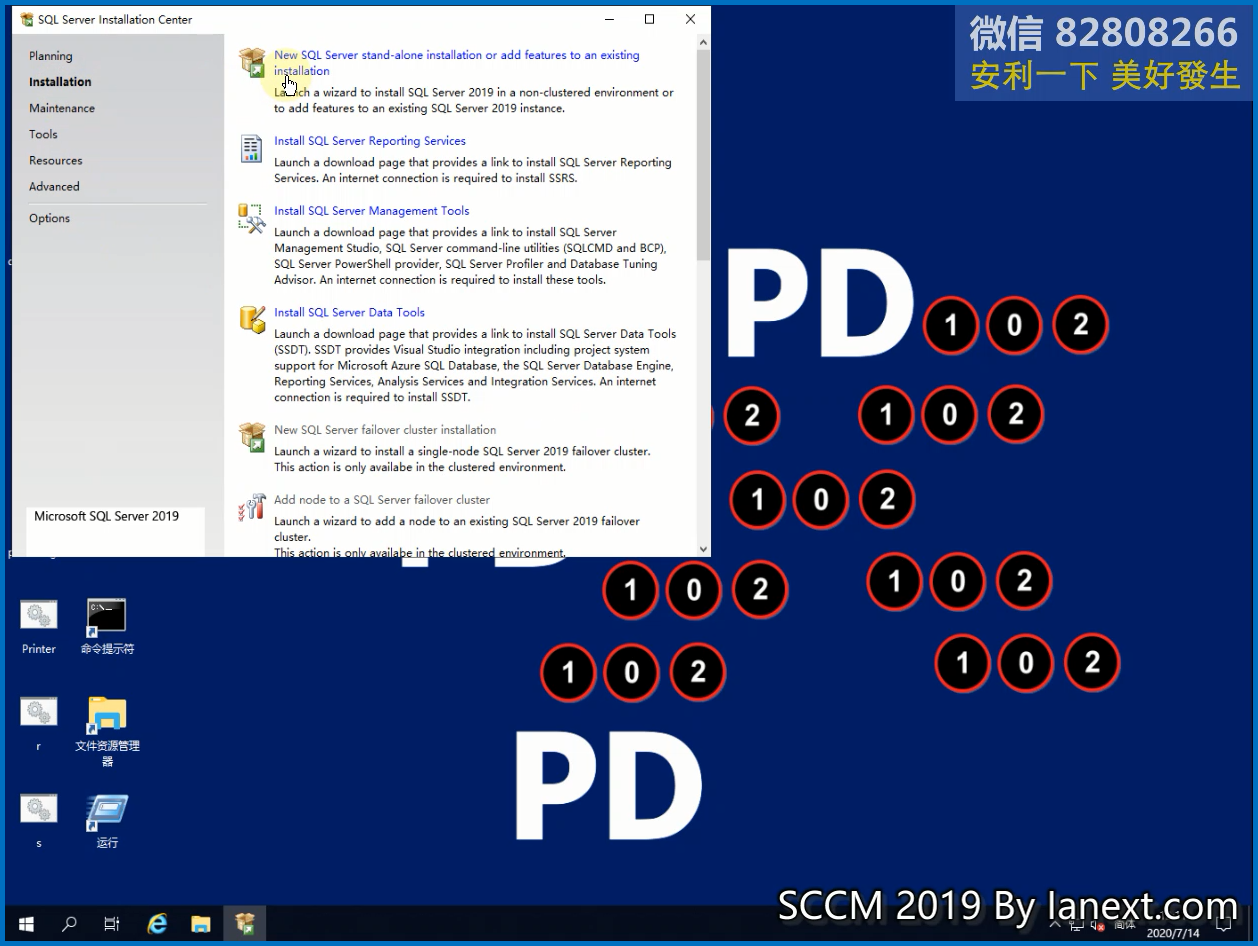Click Add node to a SQL Server failover cluster
The height and width of the screenshot is (946, 1258).
coord(382,500)
